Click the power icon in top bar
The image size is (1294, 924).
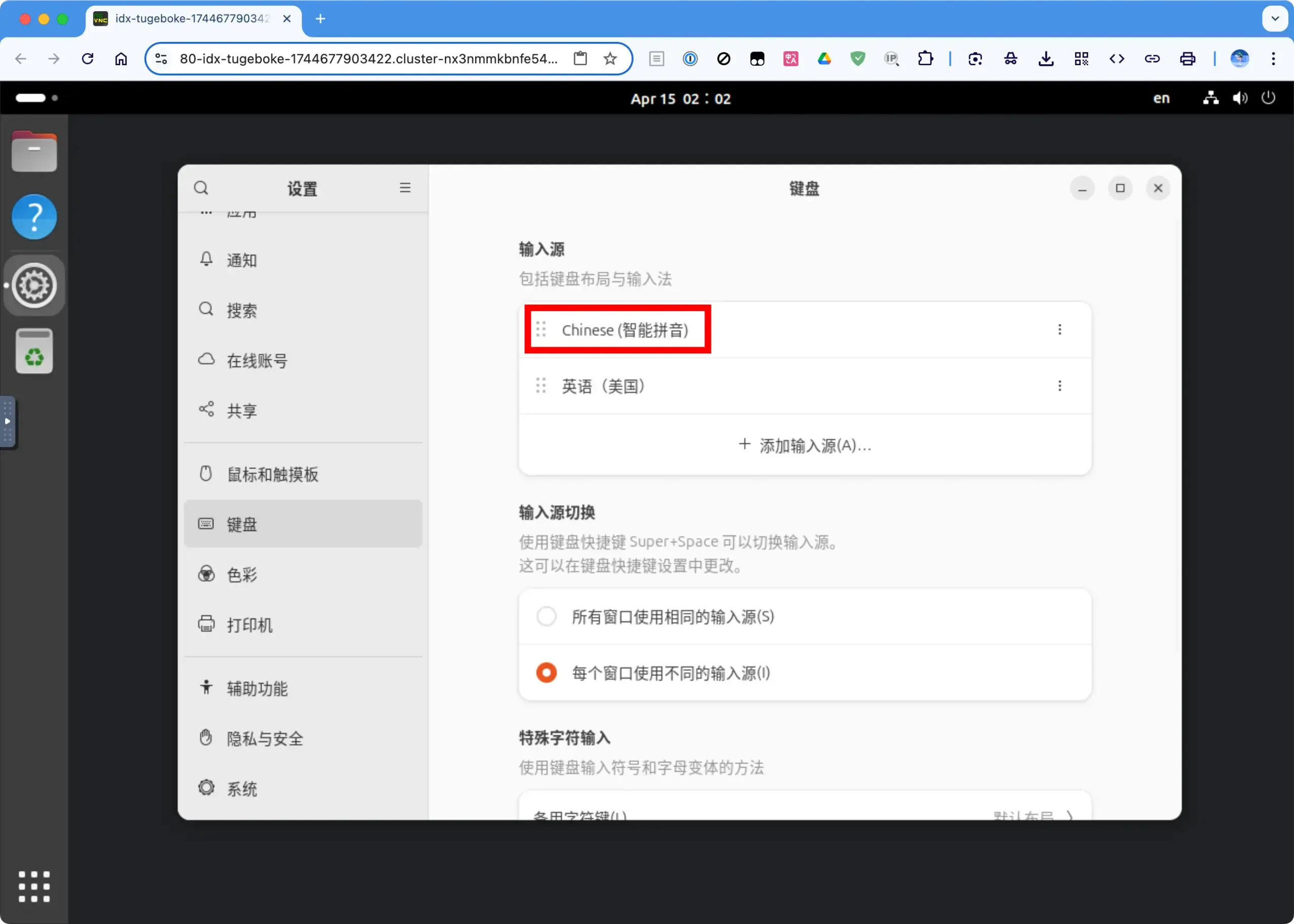[1268, 98]
